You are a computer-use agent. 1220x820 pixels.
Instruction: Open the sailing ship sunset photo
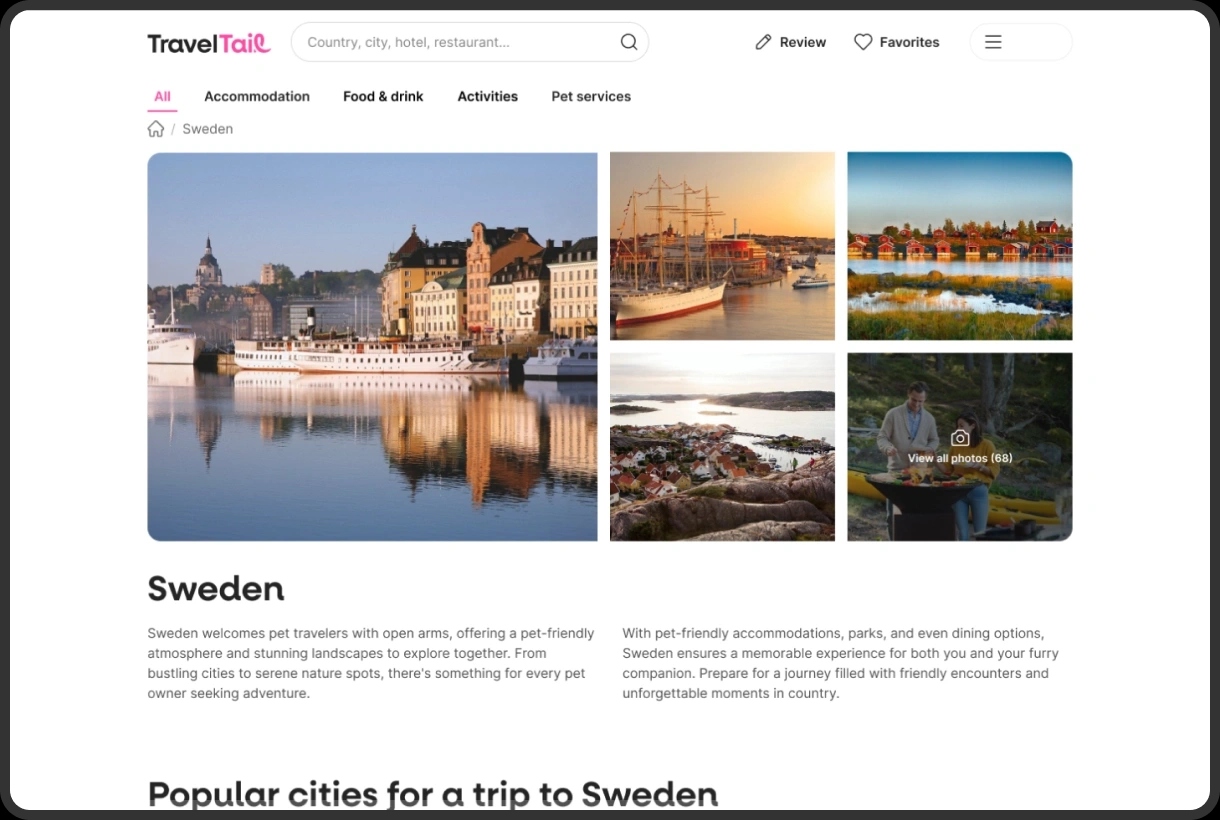pos(722,246)
